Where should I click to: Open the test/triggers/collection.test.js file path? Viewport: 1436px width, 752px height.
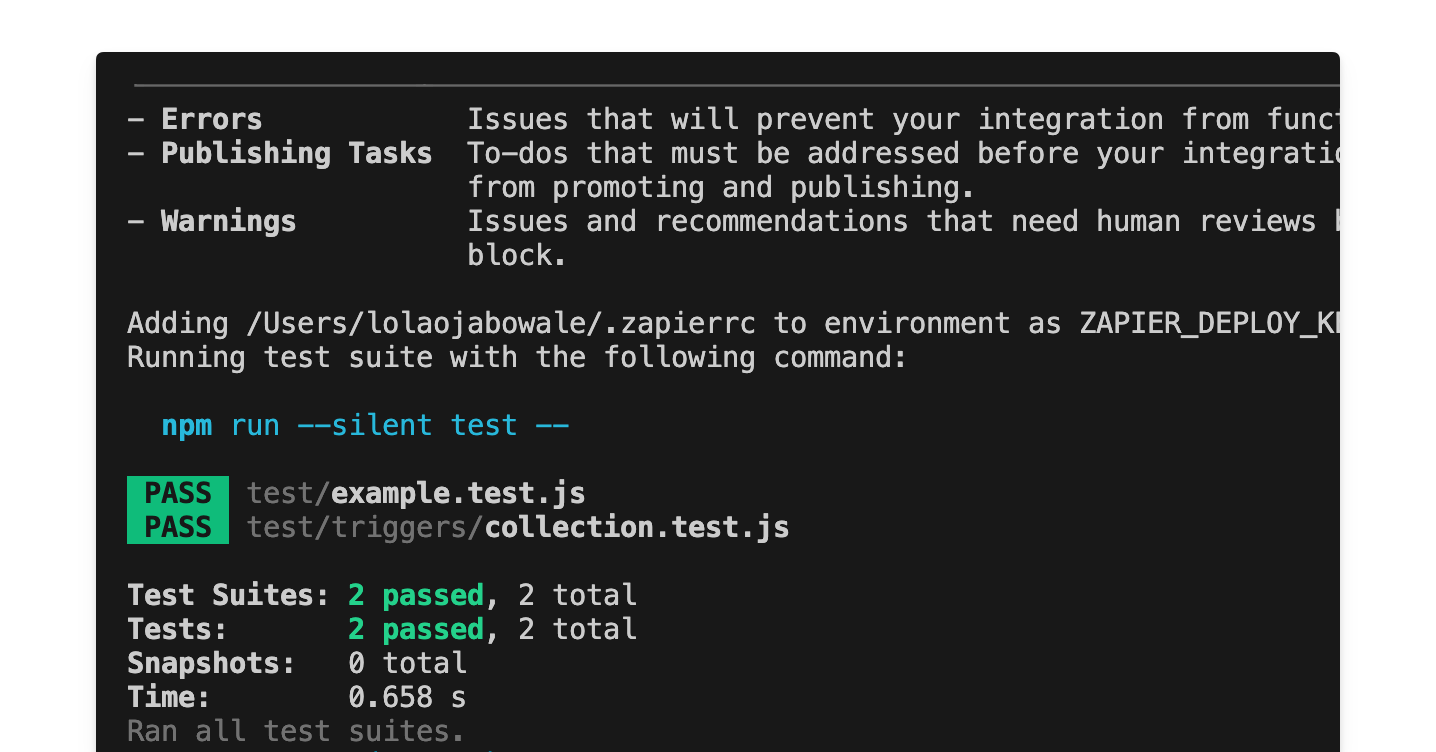[518, 527]
